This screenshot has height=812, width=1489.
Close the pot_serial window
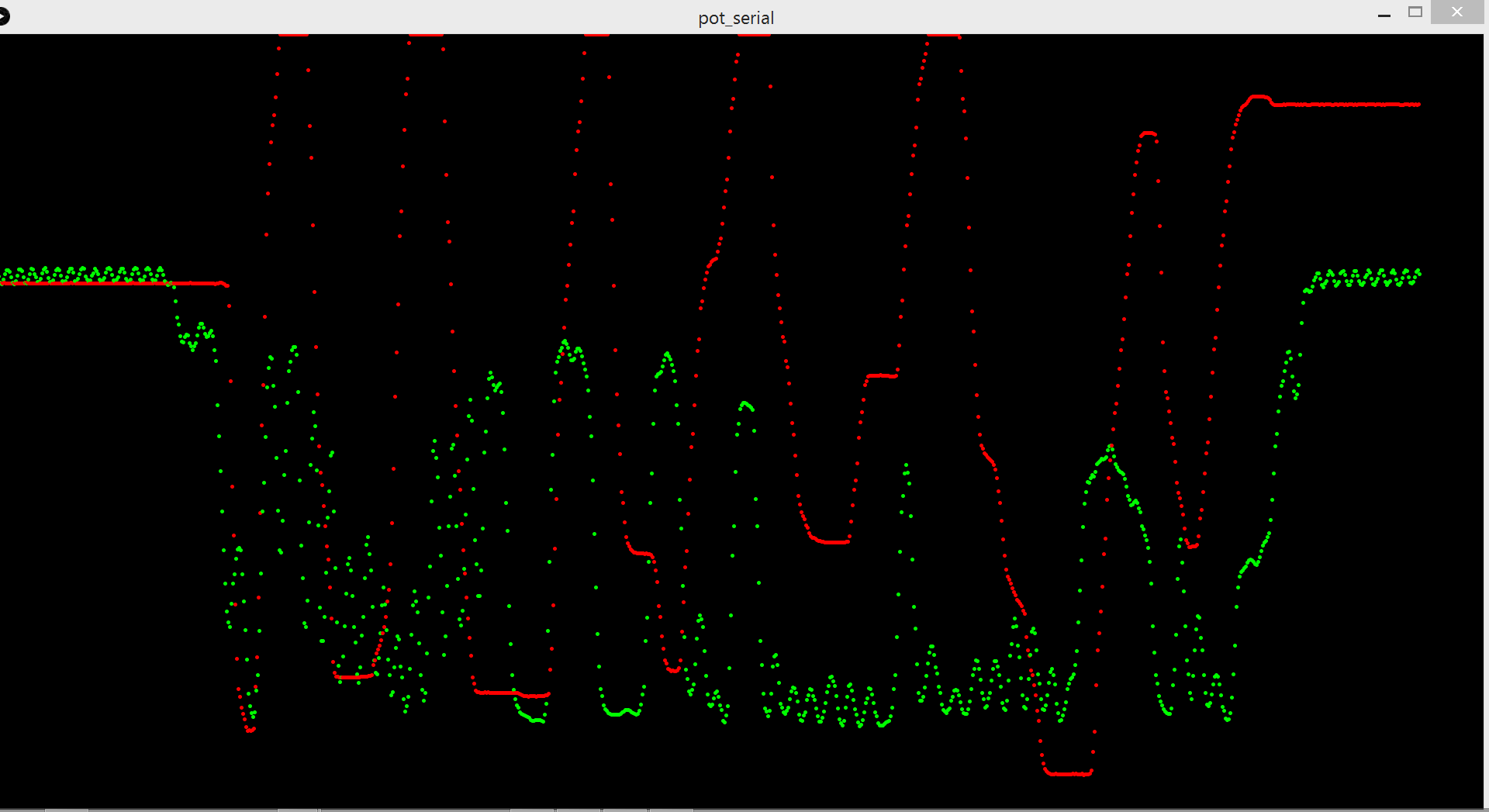1456,12
